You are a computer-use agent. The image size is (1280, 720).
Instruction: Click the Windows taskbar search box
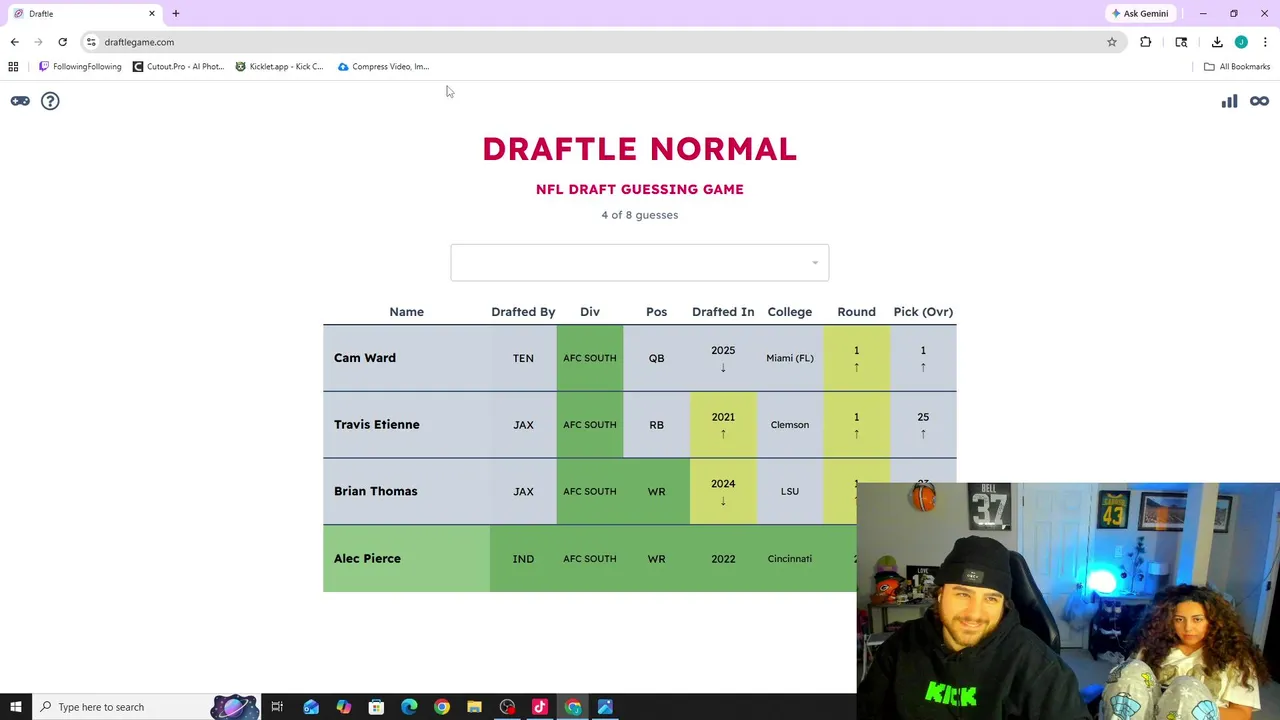[146, 707]
